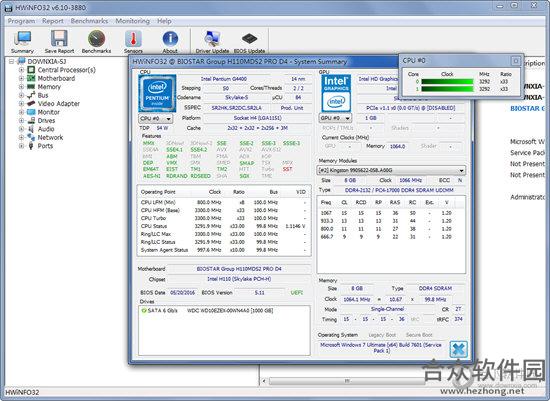Open the Help menu
Viewport: 550px width, 401px height.
(164, 21)
